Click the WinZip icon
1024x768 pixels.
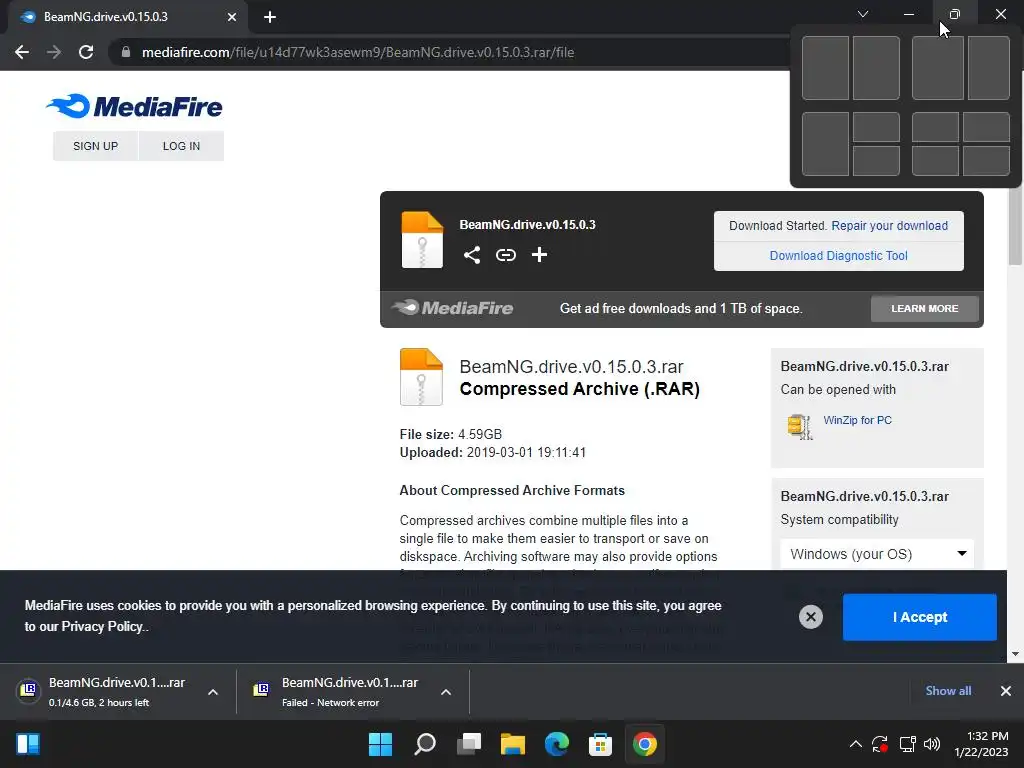tap(800, 426)
